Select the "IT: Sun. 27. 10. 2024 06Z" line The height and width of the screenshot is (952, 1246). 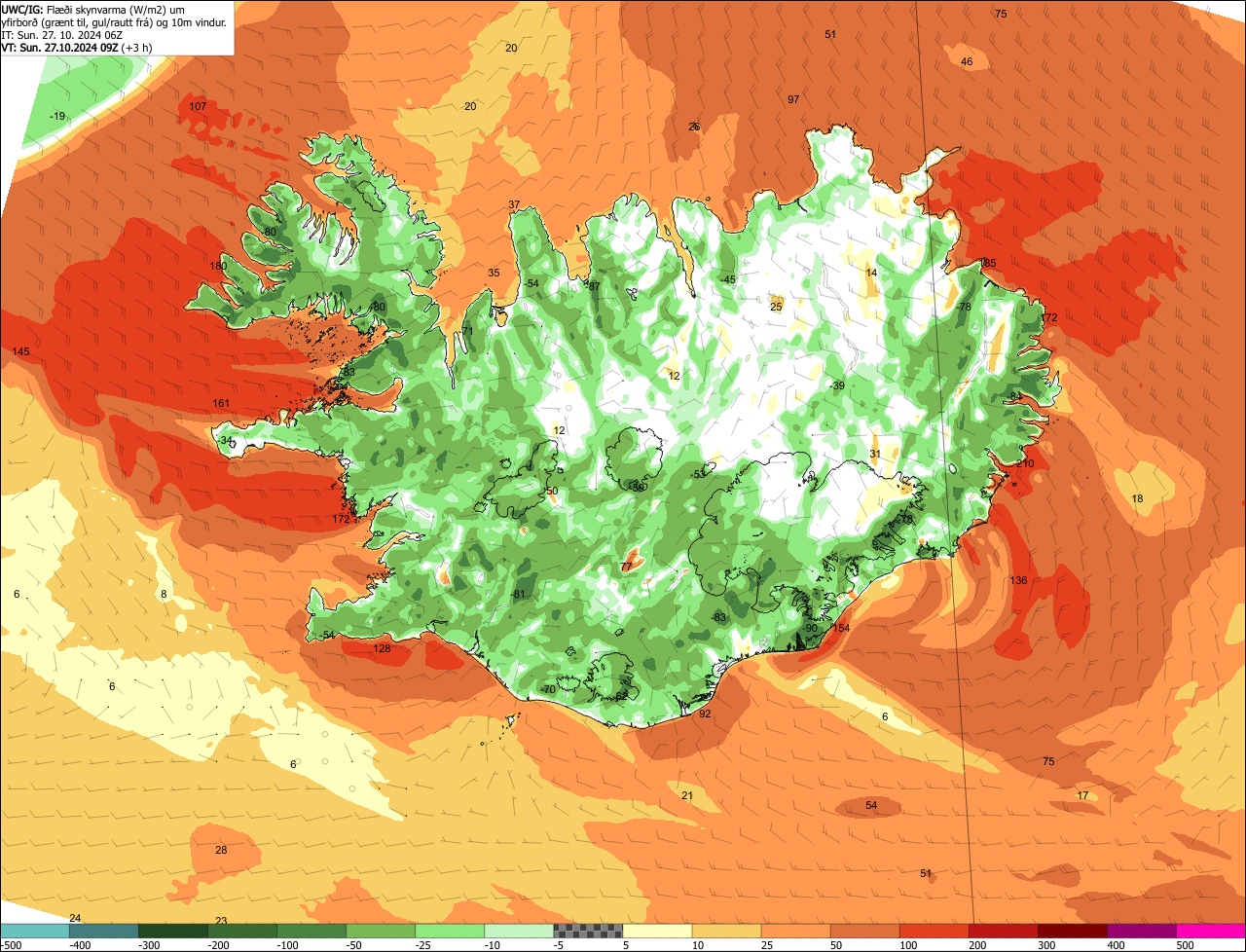coord(61,34)
